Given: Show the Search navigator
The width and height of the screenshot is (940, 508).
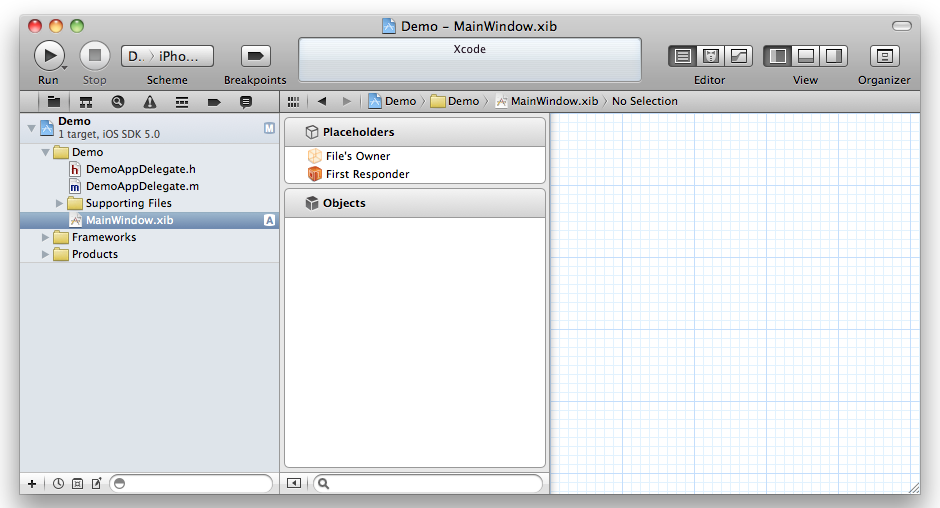Looking at the screenshot, I should point(118,101).
